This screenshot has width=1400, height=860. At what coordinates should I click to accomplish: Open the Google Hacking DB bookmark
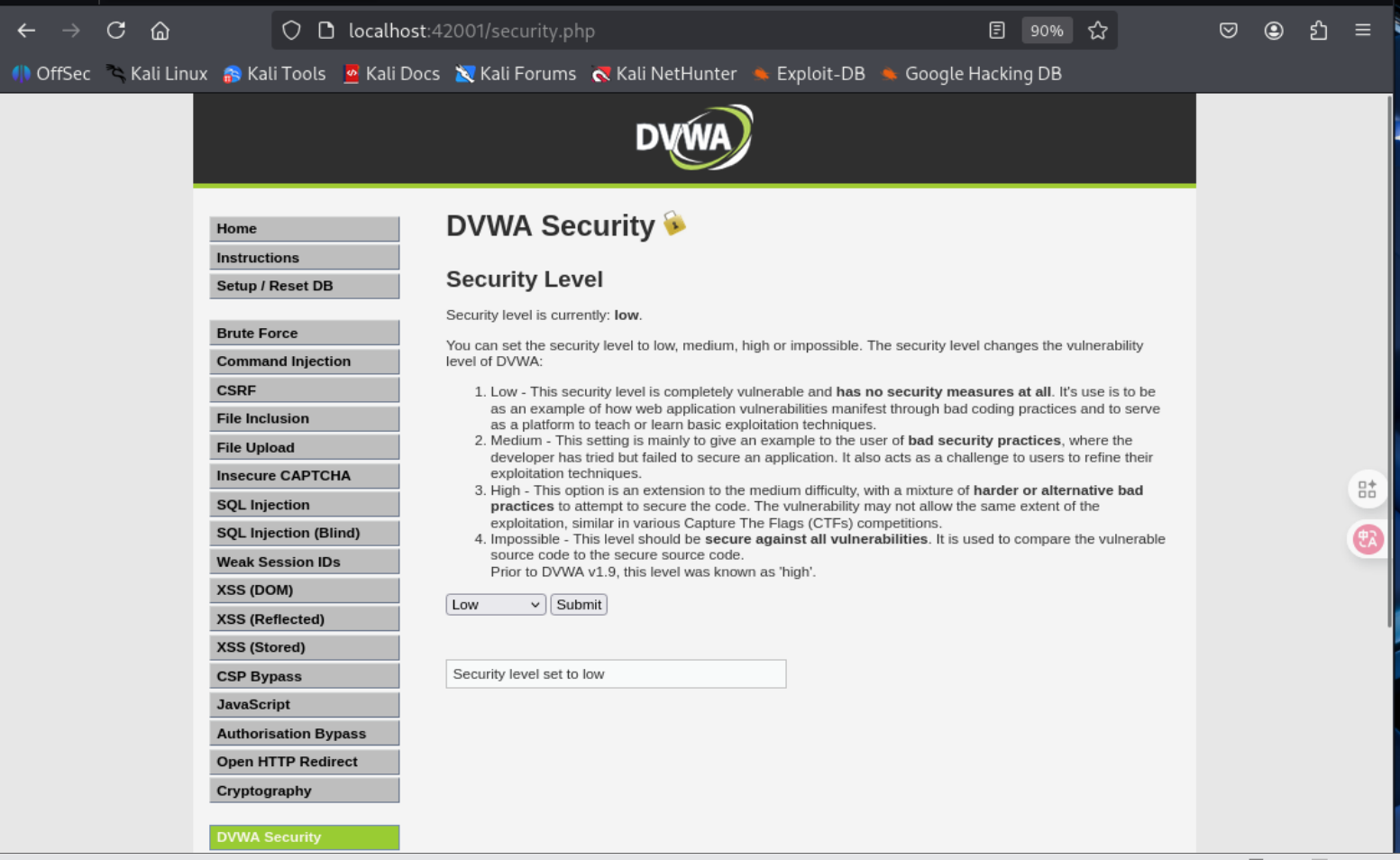pyautogui.click(x=971, y=74)
